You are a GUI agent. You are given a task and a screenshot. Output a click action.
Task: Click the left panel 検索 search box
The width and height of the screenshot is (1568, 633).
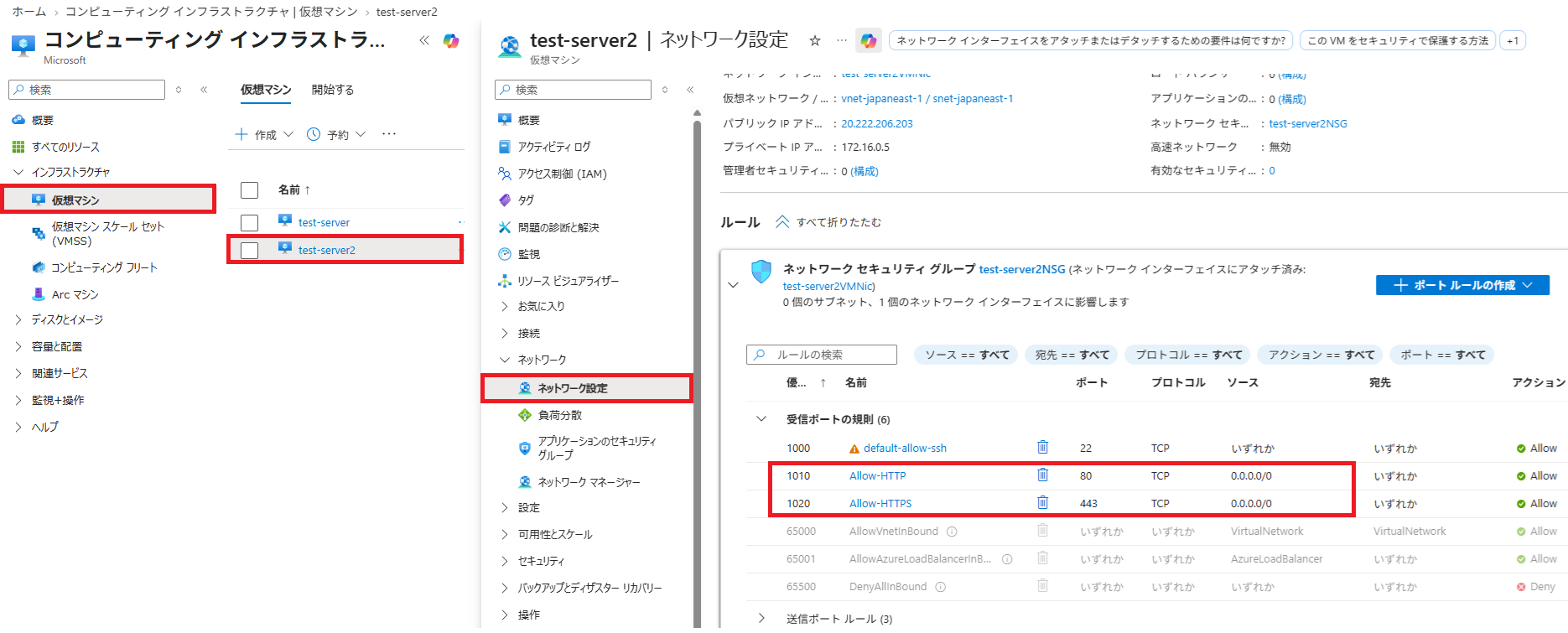pyautogui.click(x=86, y=90)
